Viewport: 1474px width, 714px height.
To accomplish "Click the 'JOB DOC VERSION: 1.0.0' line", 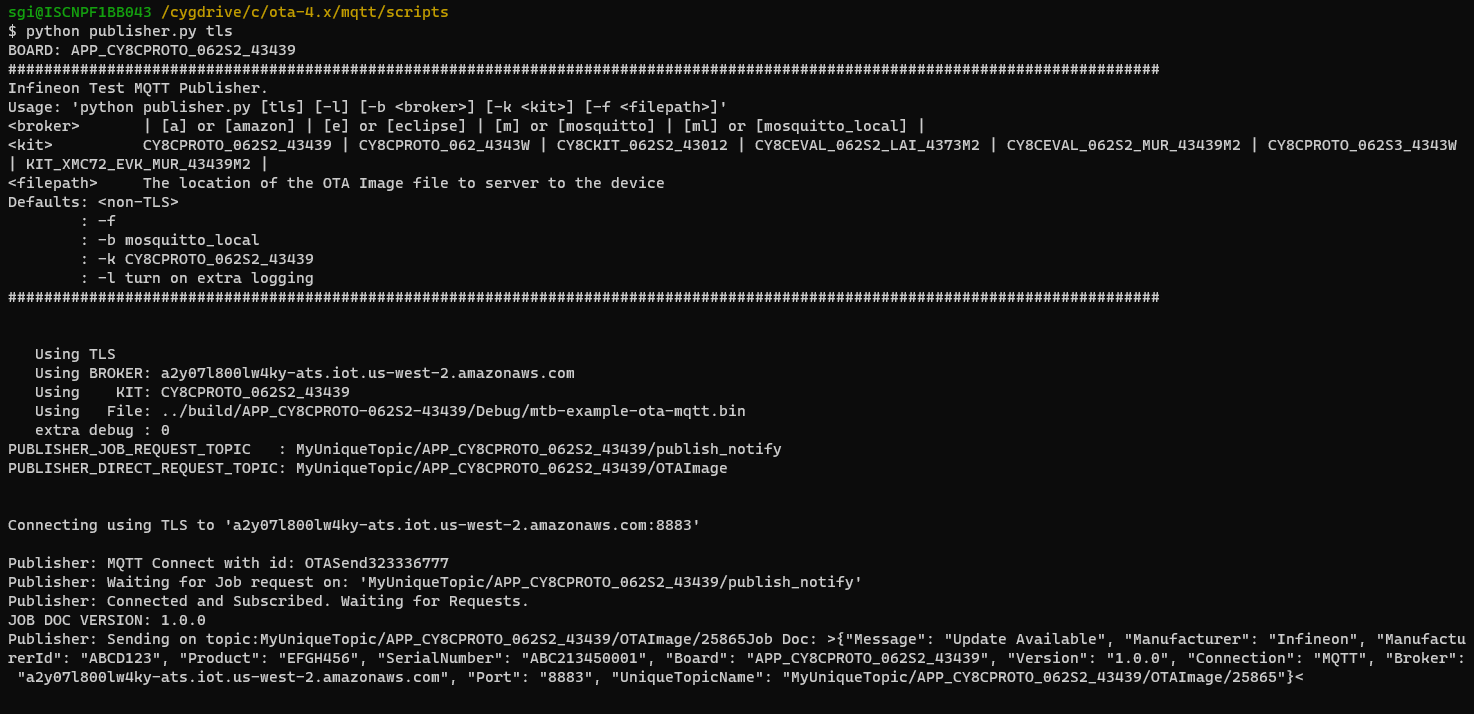I will pyautogui.click(x=107, y=620).
